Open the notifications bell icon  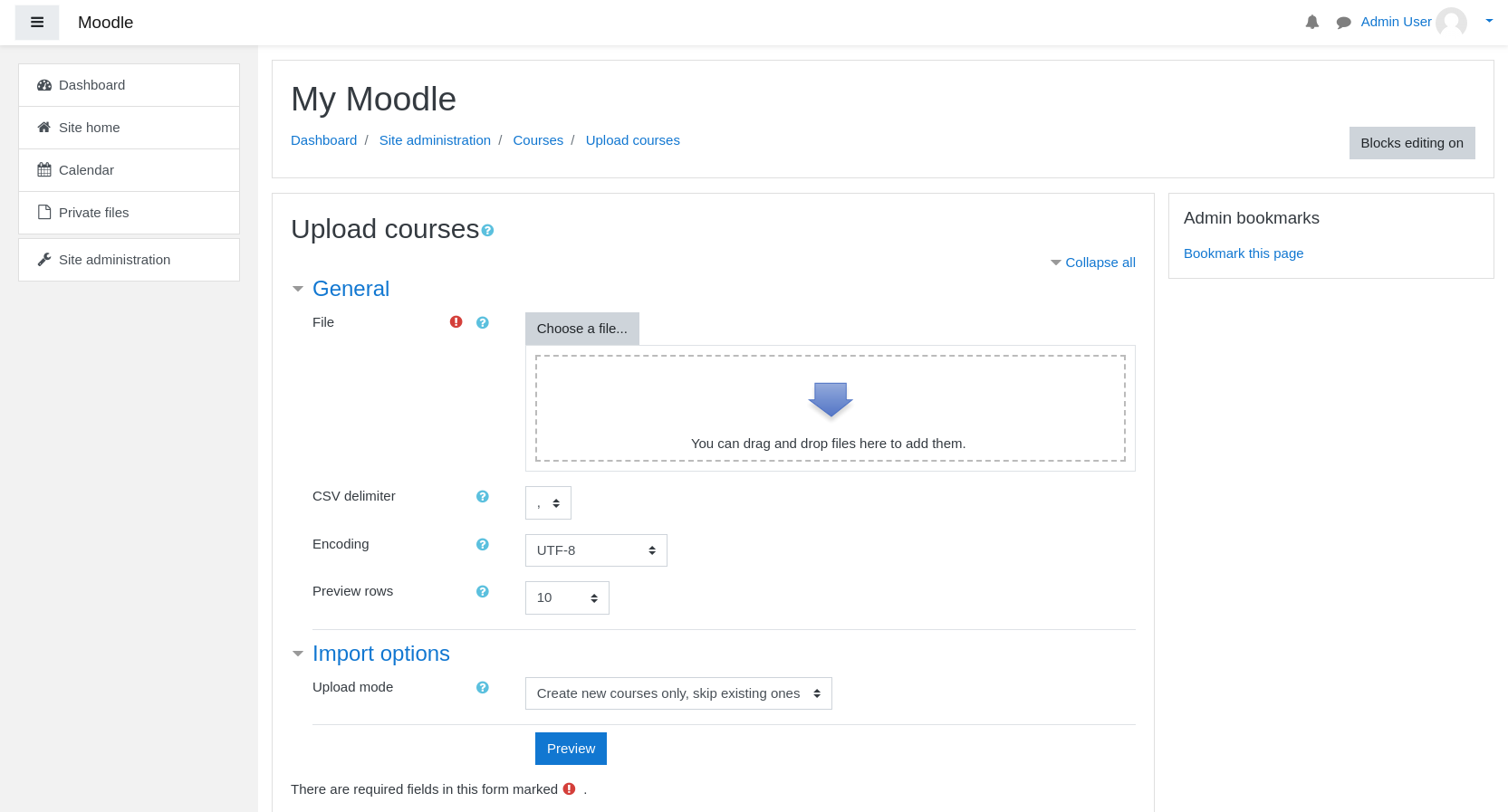(1311, 22)
